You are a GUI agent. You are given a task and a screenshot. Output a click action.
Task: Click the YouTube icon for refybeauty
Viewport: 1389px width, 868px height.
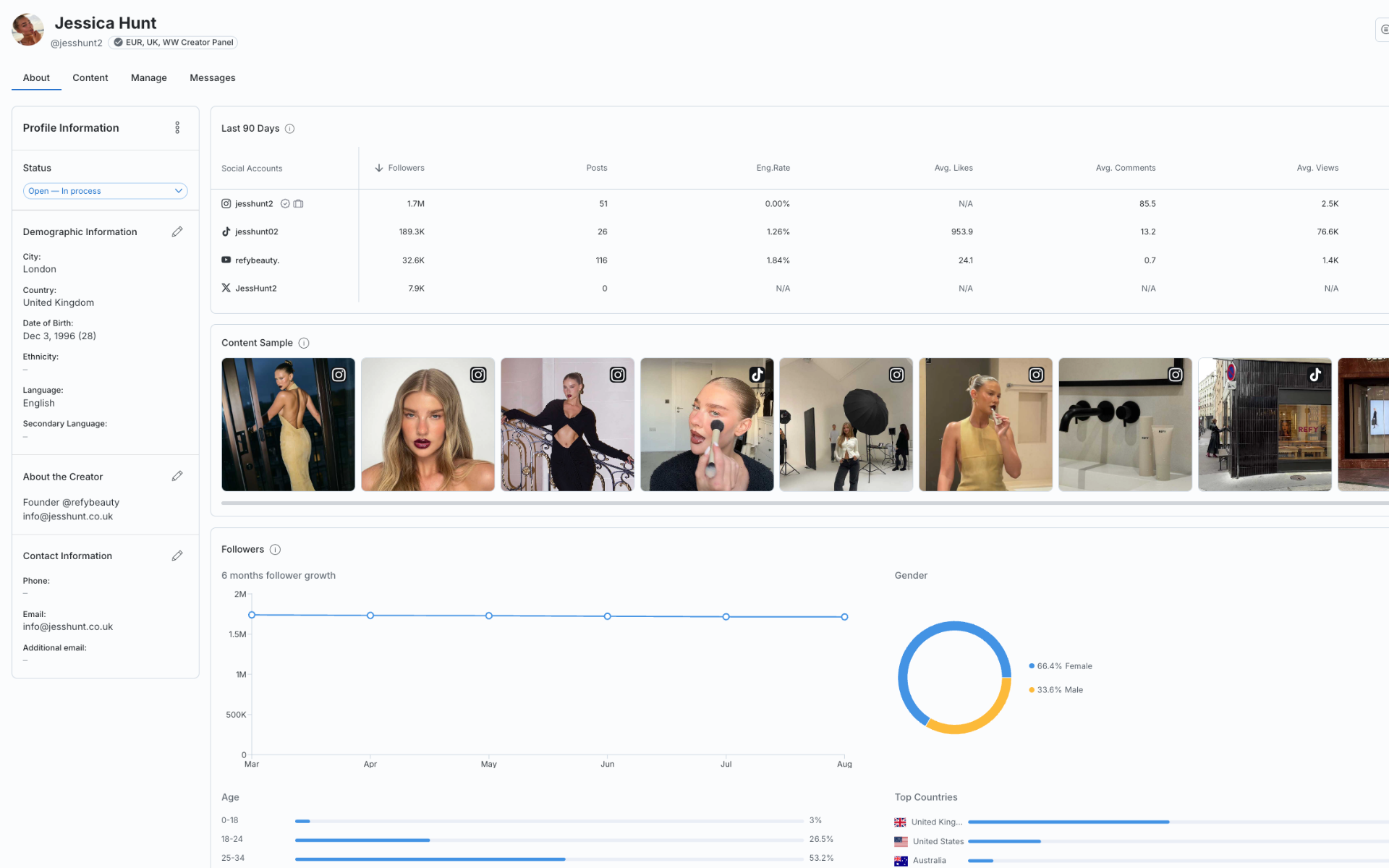click(226, 260)
